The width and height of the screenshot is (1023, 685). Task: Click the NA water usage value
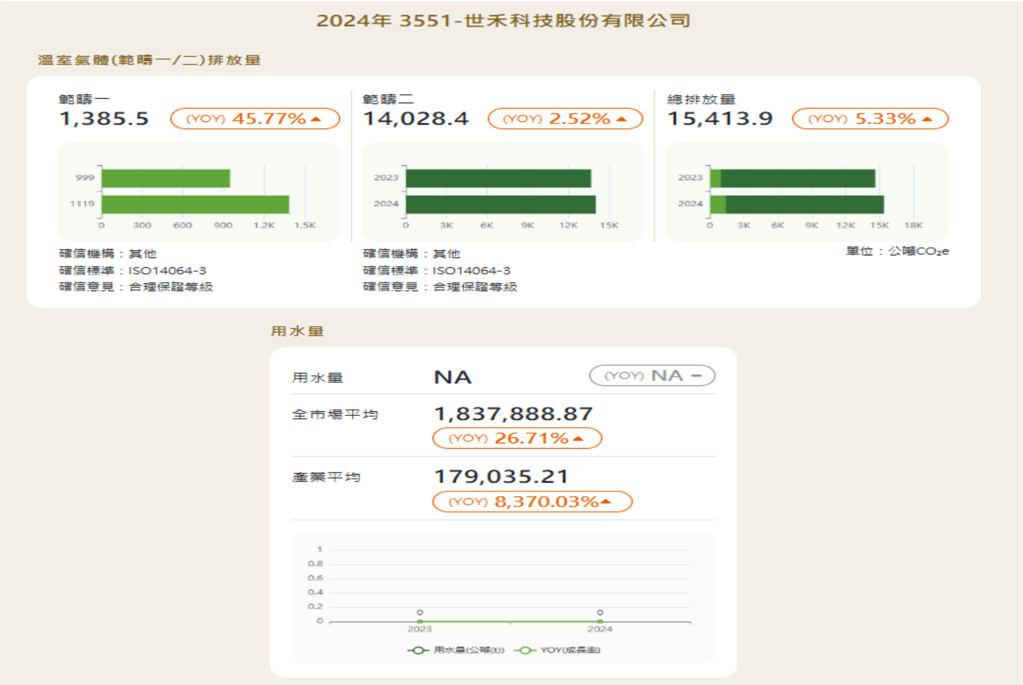point(453,377)
